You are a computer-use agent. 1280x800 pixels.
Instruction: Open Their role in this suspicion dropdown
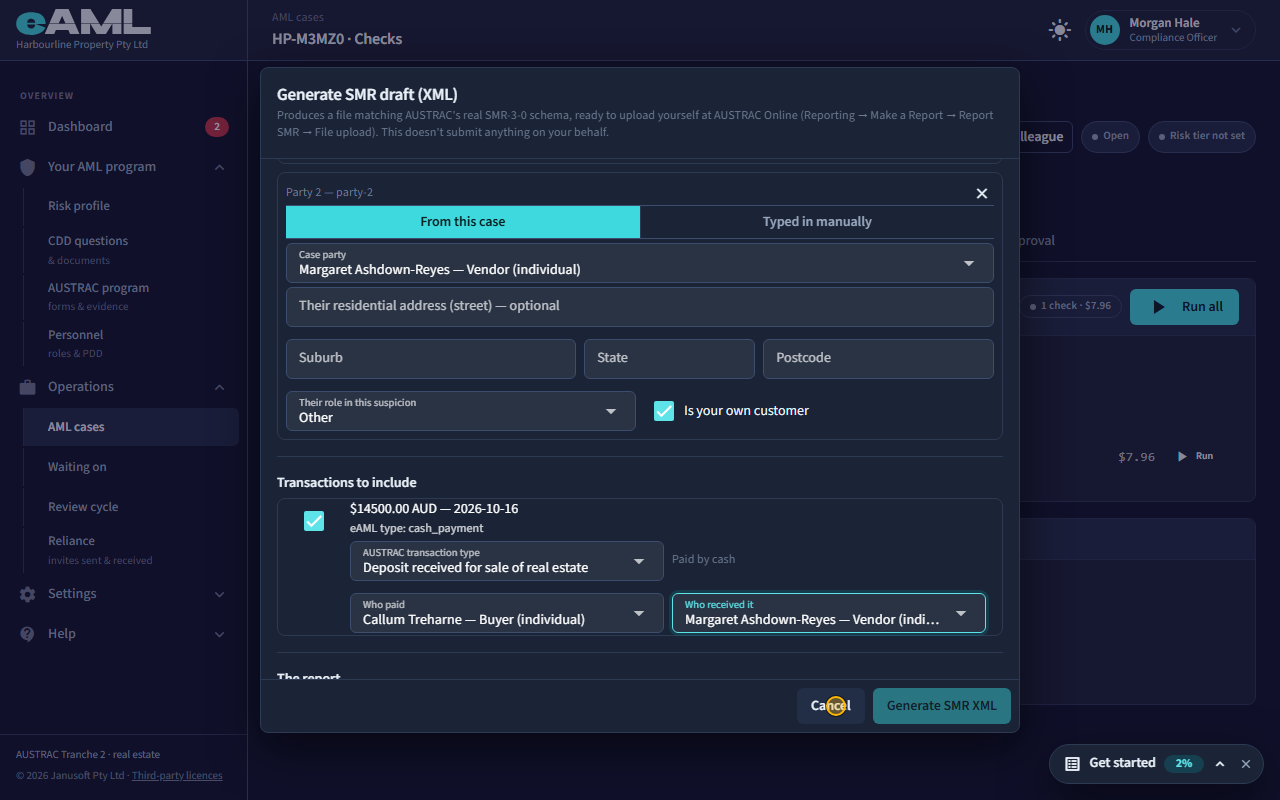[461, 411]
